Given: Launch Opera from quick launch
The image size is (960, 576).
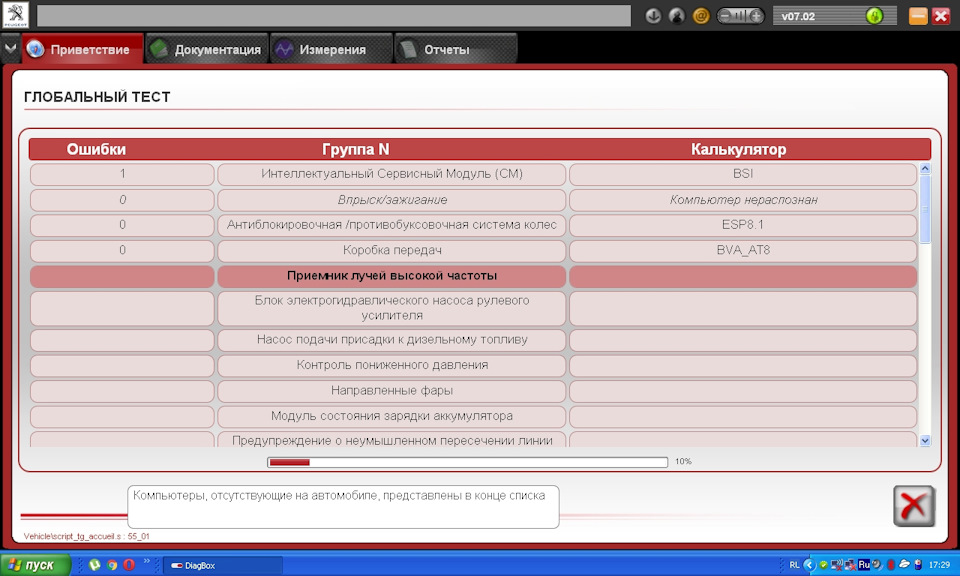Looking at the screenshot, I should [x=129, y=565].
